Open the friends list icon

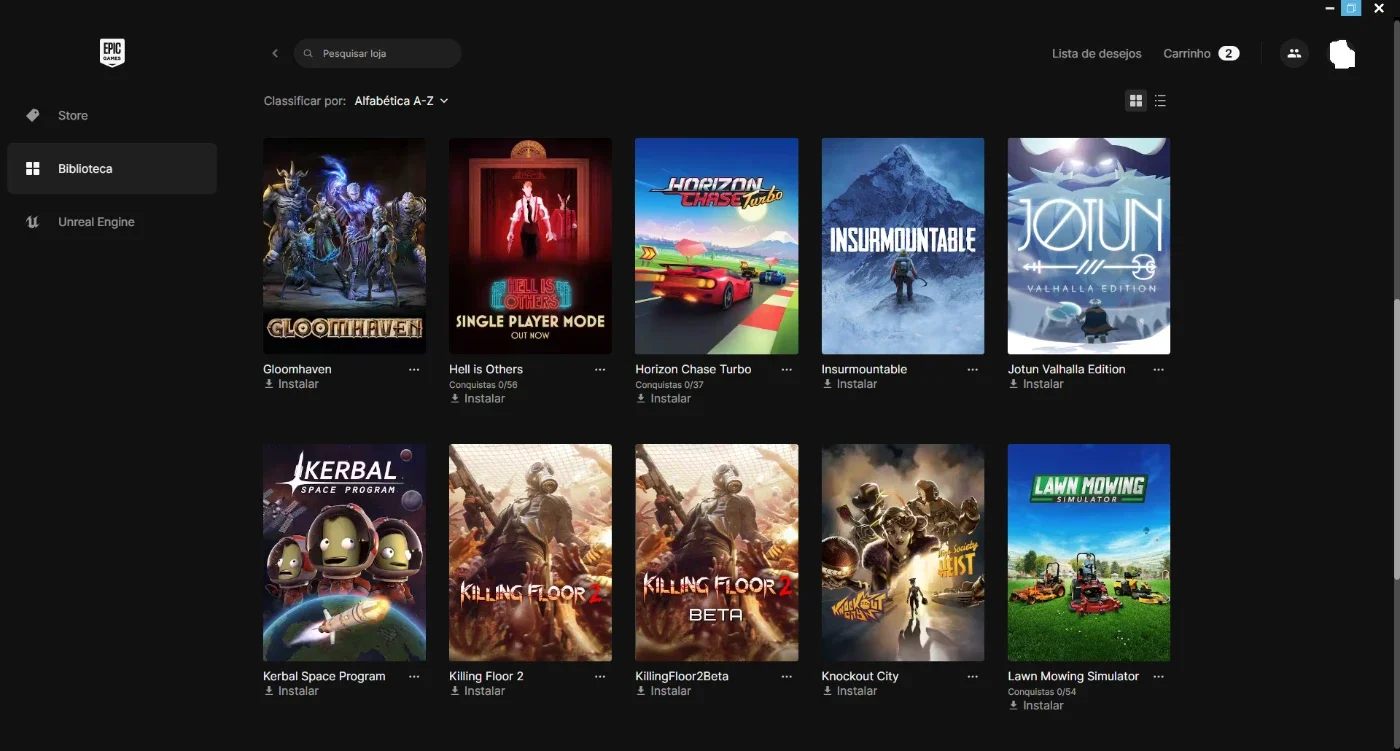pos(1294,53)
